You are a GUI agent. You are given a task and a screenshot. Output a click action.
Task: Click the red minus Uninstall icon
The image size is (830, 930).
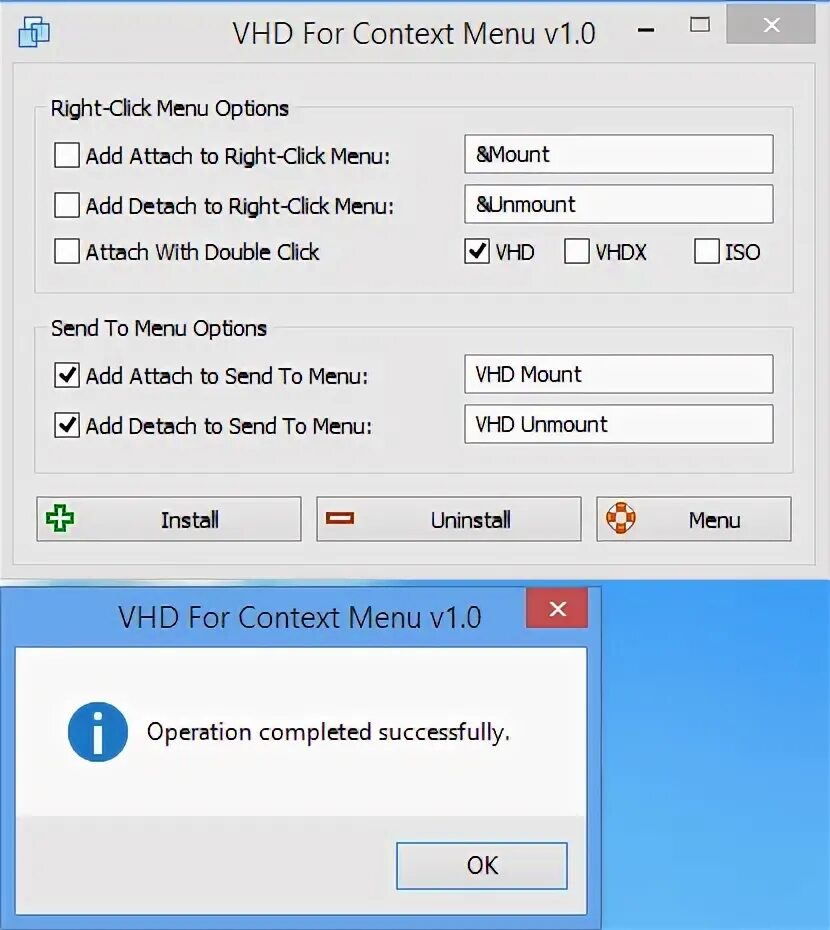click(340, 519)
